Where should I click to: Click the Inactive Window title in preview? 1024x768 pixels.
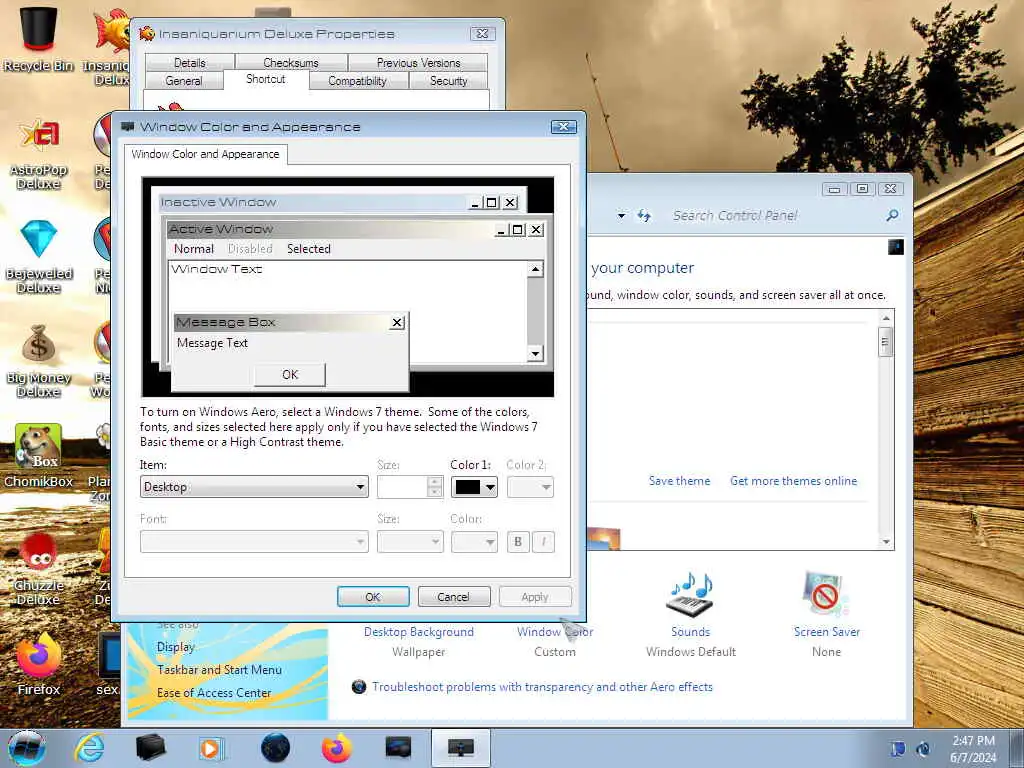pyautogui.click(x=219, y=202)
